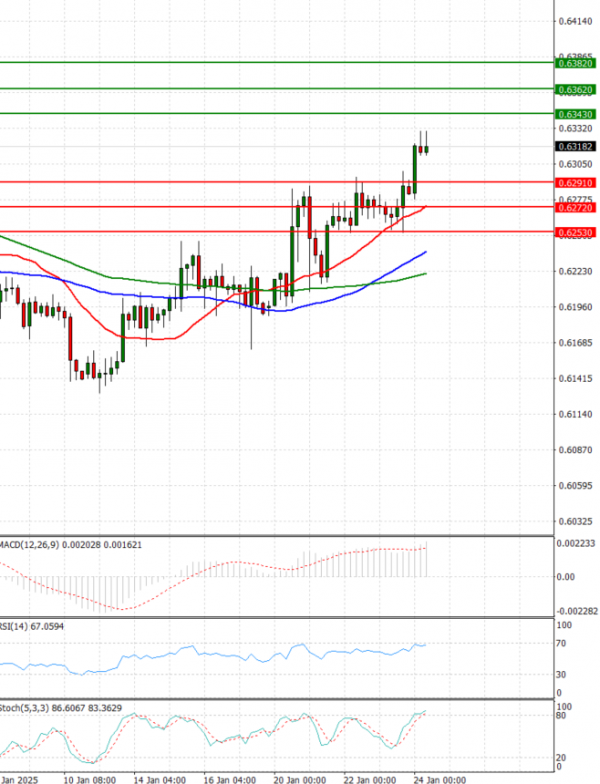Click the RSI scale value 70
Image resolution: width=600 pixels, height=784 pixels.
[561, 643]
